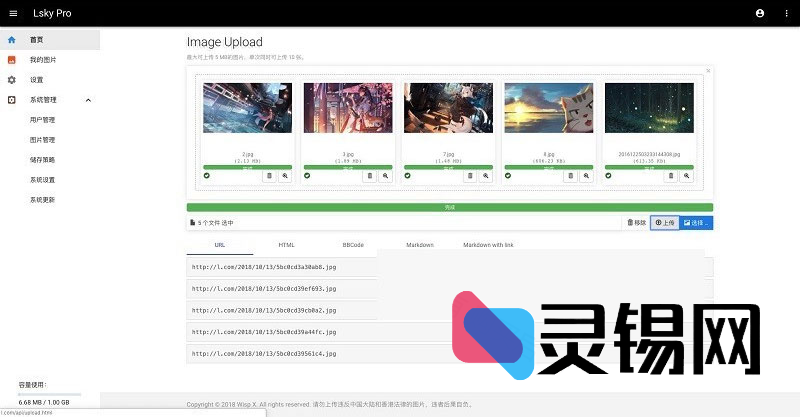800x417 pixels.
Task: Zoom the 20161225 file preview with magnifier
Action: click(x=687, y=176)
